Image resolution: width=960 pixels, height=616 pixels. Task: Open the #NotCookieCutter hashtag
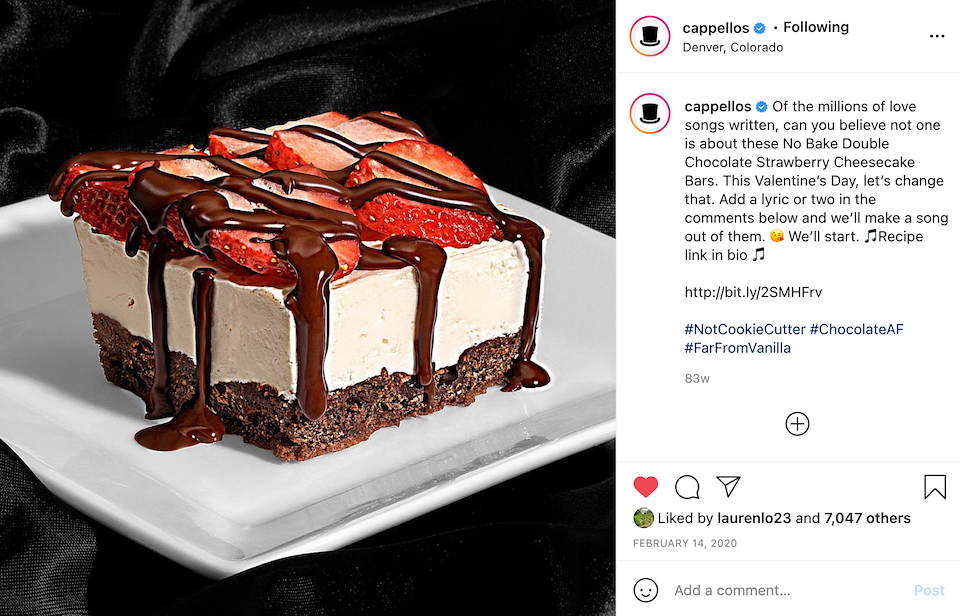[x=744, y=329]
